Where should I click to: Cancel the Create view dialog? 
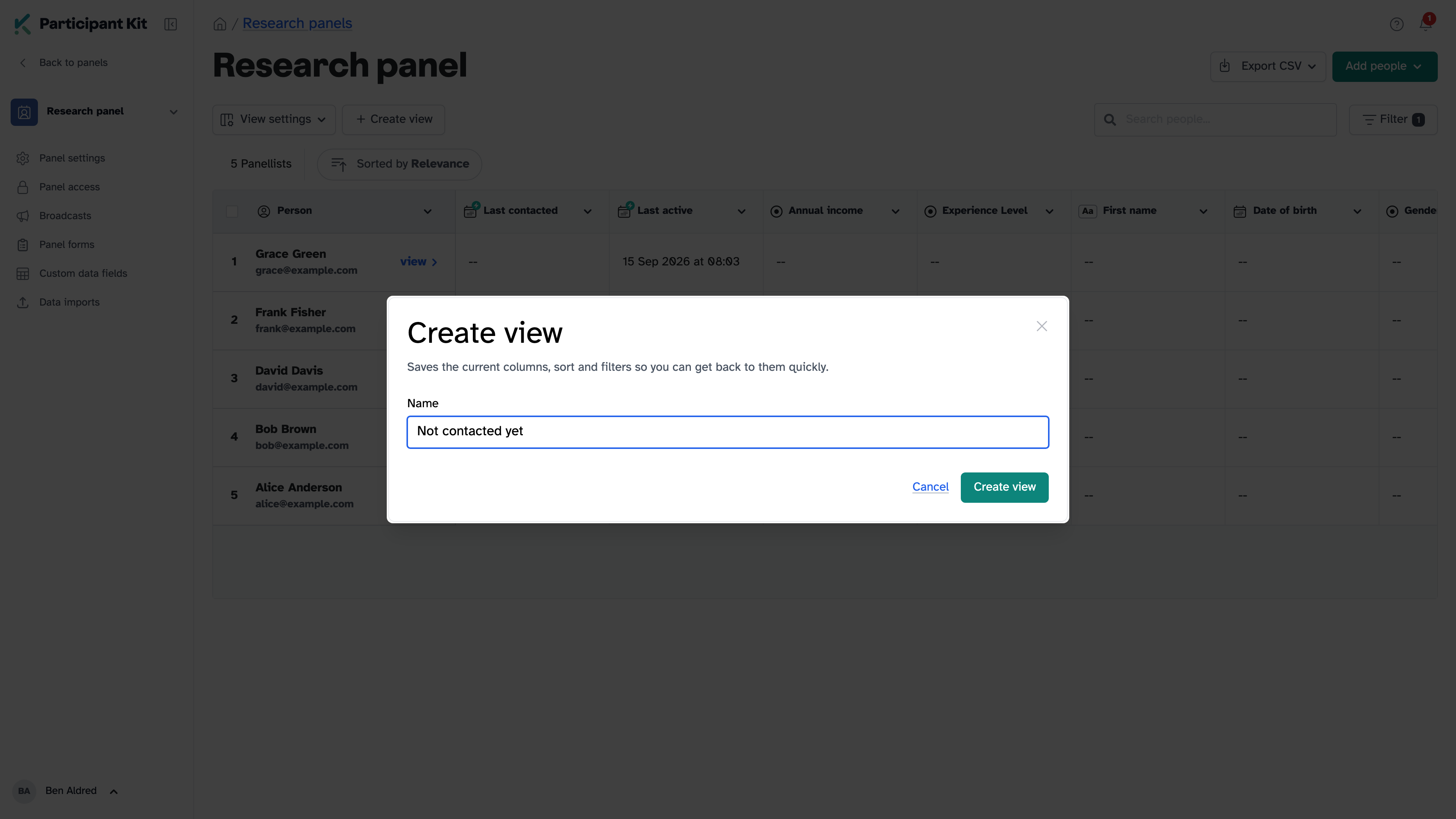click(x=930, y=486)
